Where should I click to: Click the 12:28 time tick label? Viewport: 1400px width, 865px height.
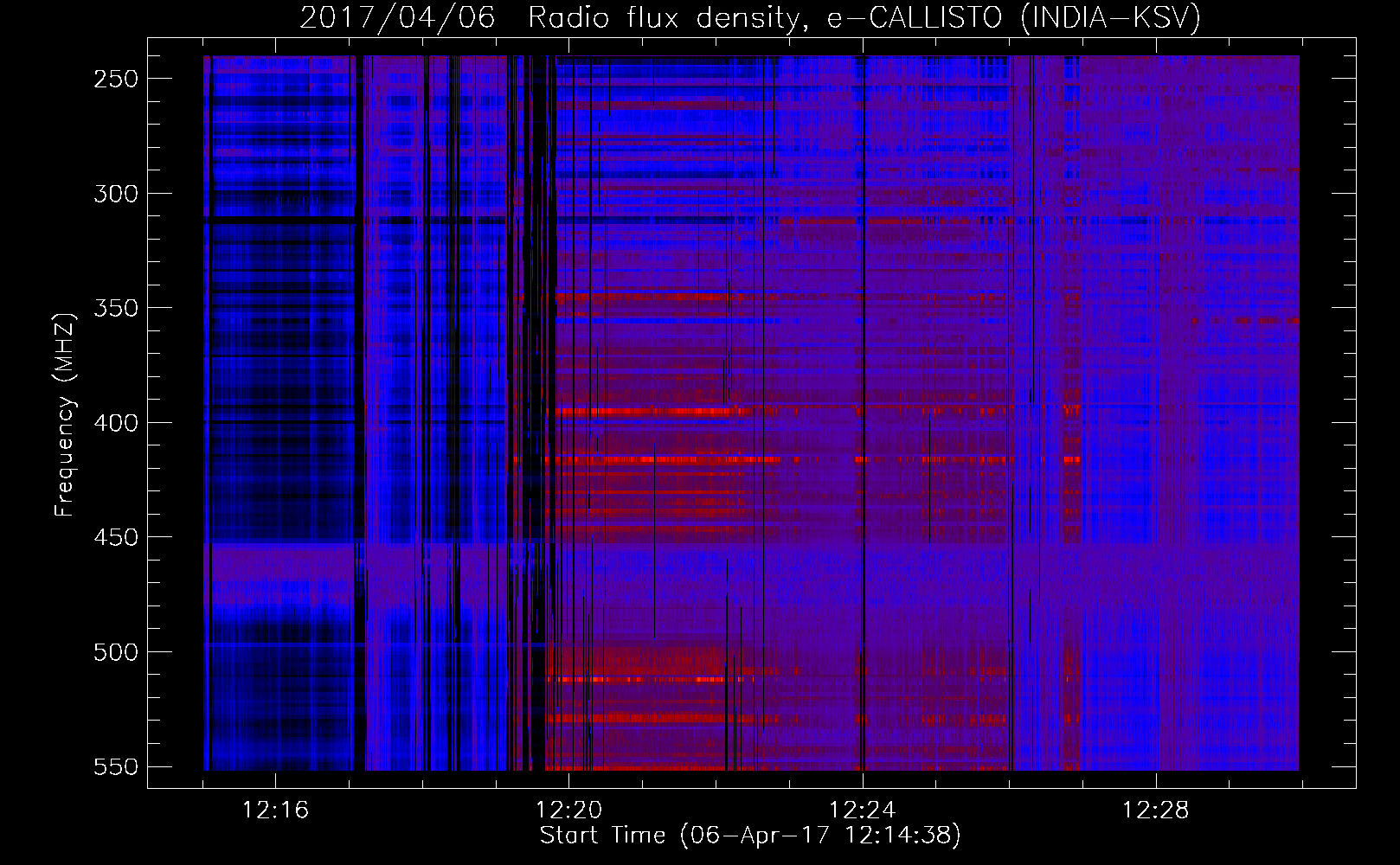tap(1155, 811)
